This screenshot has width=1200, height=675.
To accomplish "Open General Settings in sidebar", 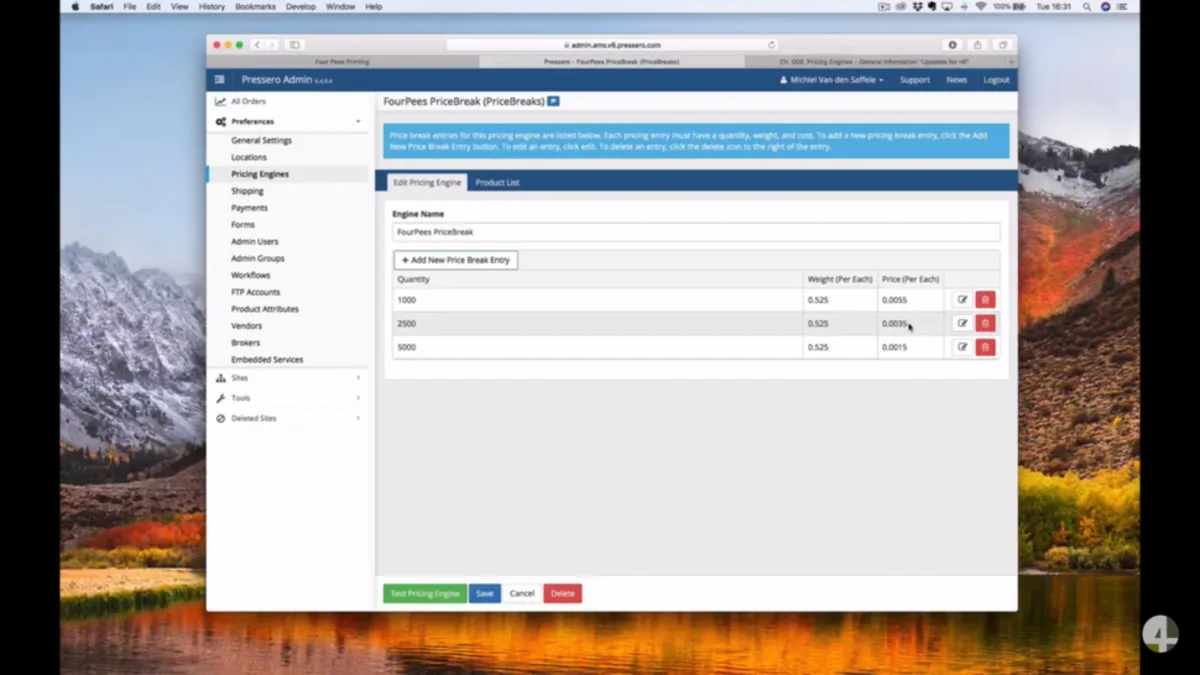I will pos(261,141).
